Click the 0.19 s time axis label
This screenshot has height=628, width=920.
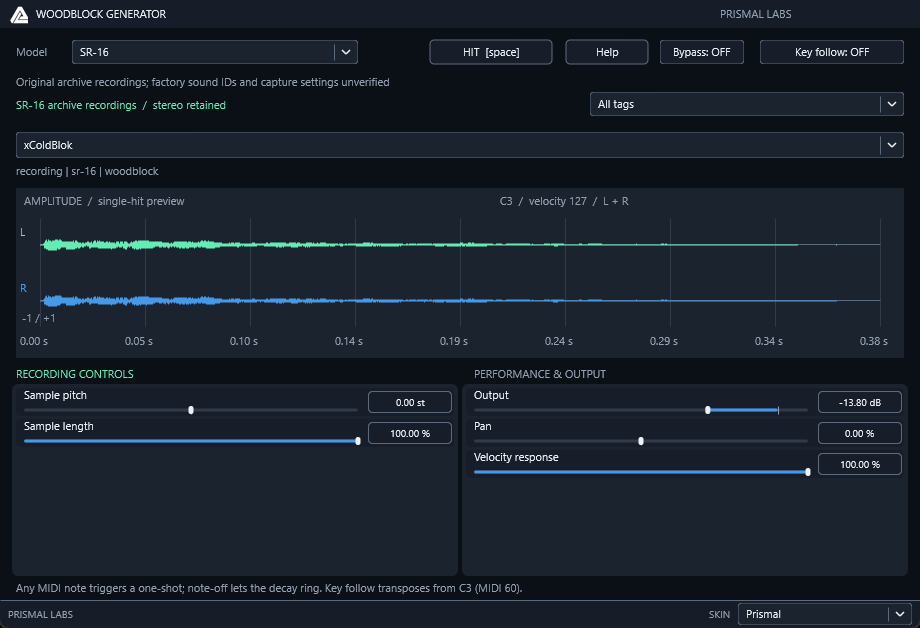[454, 342]
